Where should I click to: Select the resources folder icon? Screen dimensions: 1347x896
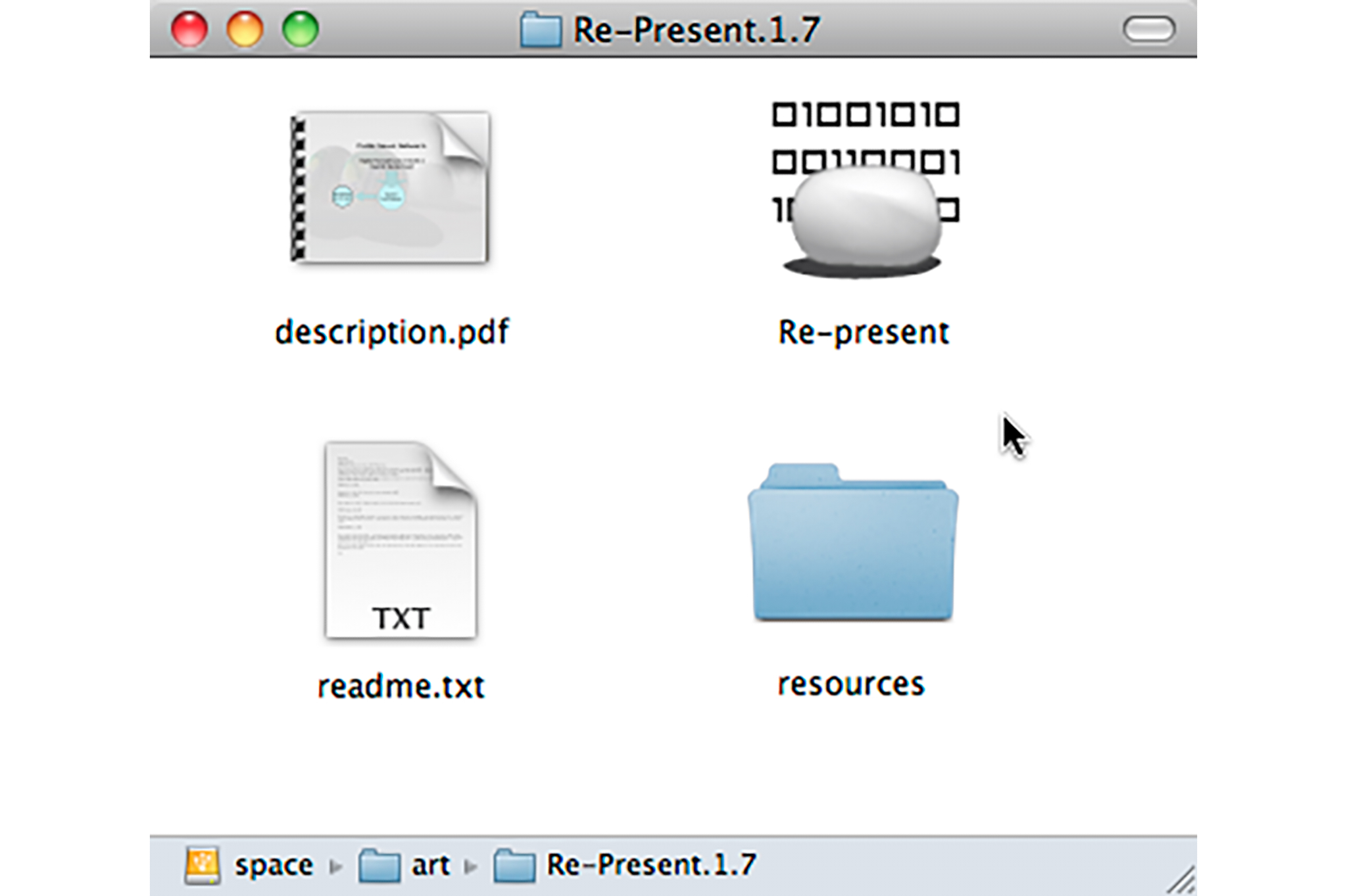pyautogui.click(x=853, y=544)
